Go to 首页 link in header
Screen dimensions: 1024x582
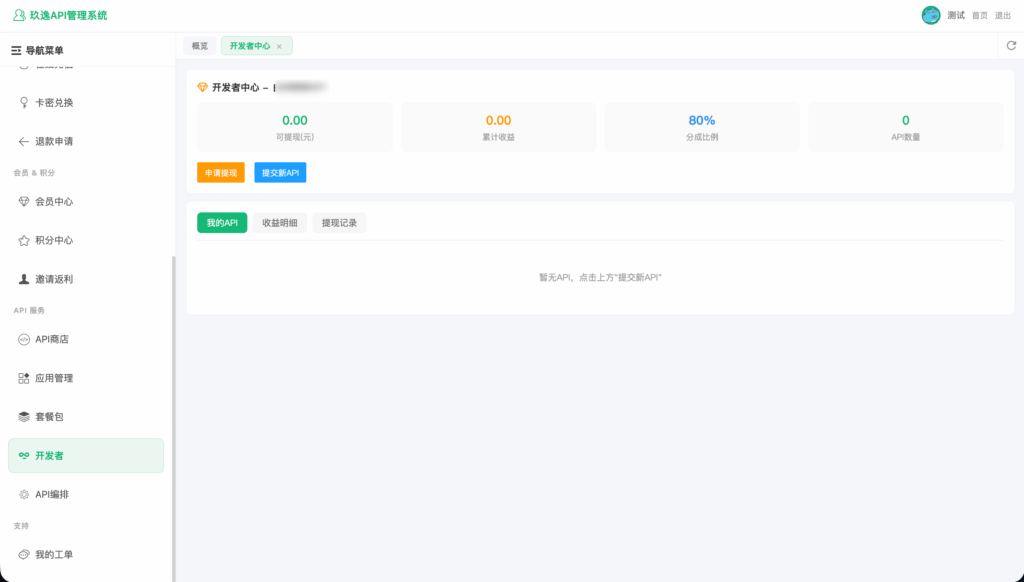[980, 16]
